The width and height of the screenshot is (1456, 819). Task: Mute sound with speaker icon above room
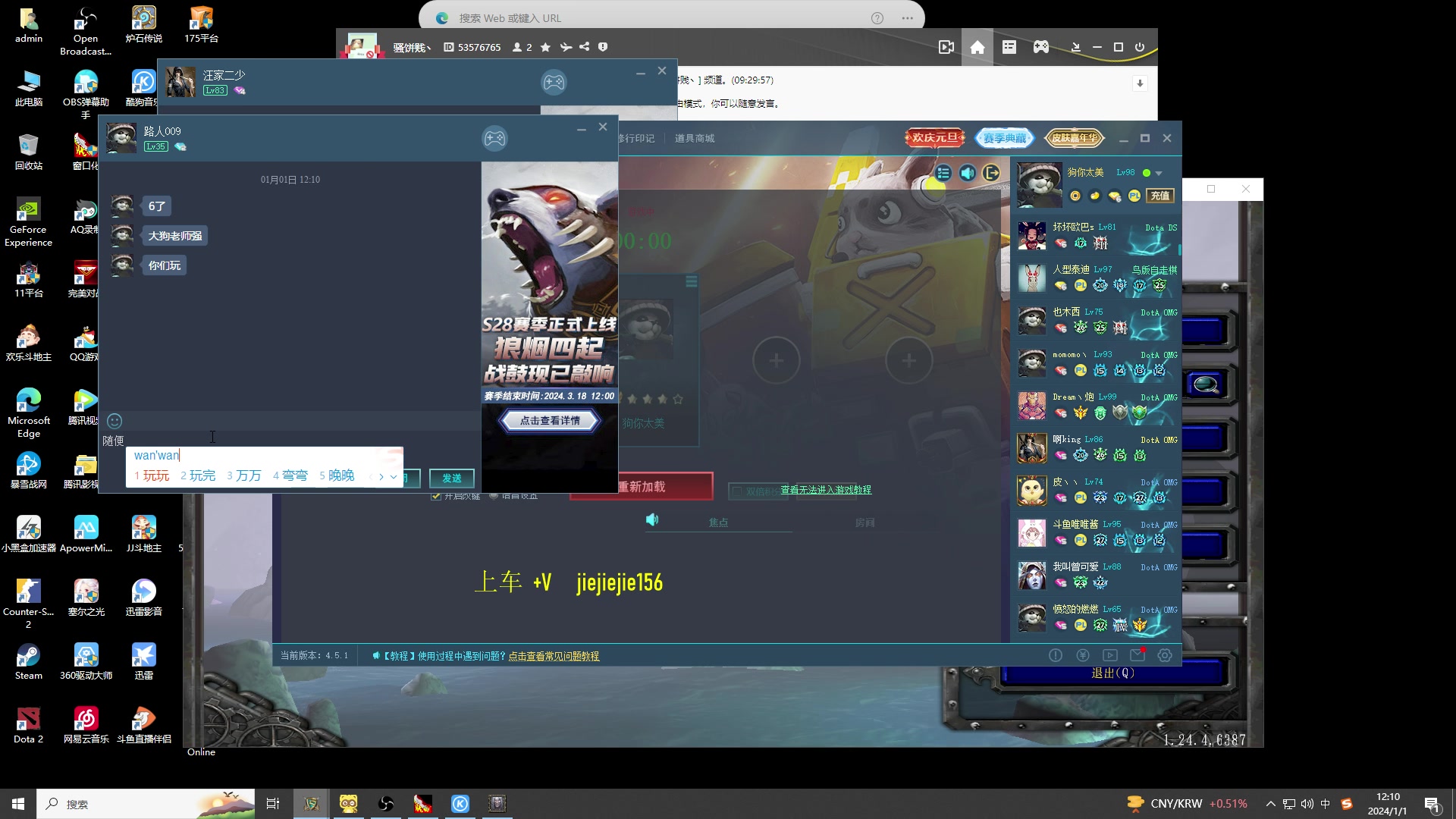click(968, 173)
